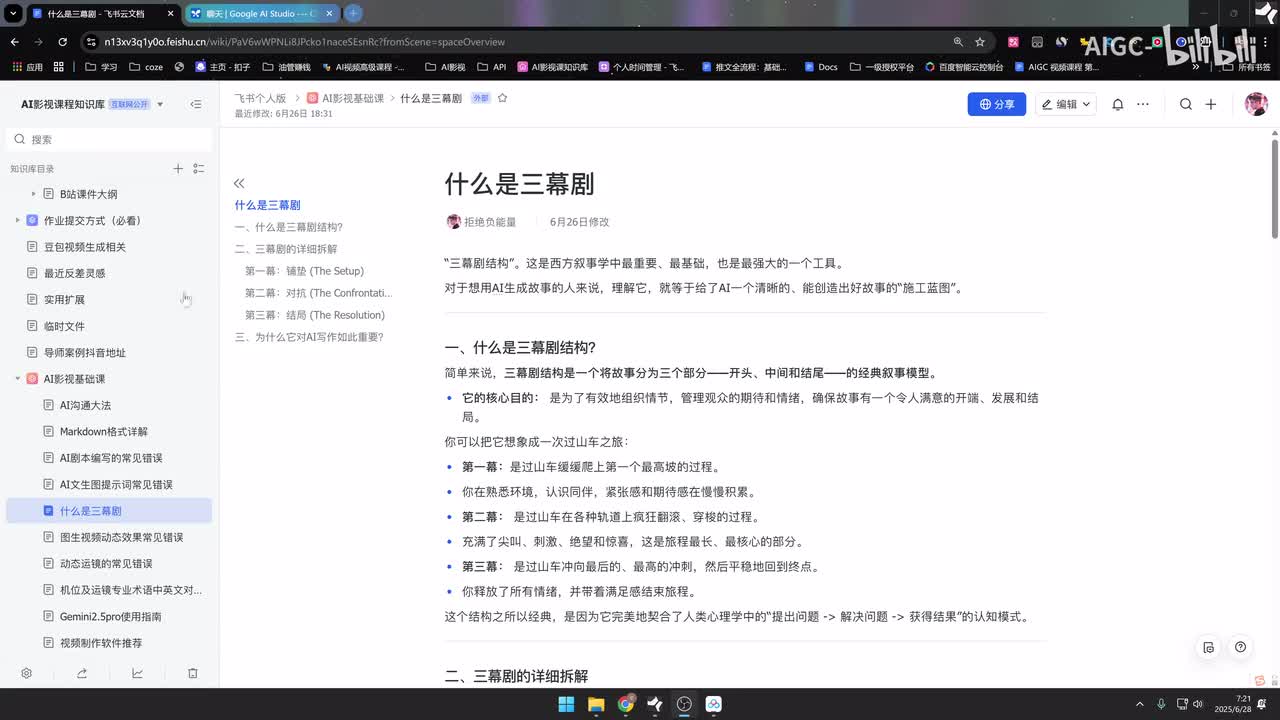Open a new browser tab
Screen dimensions: 1280x720
coord(353,13)
